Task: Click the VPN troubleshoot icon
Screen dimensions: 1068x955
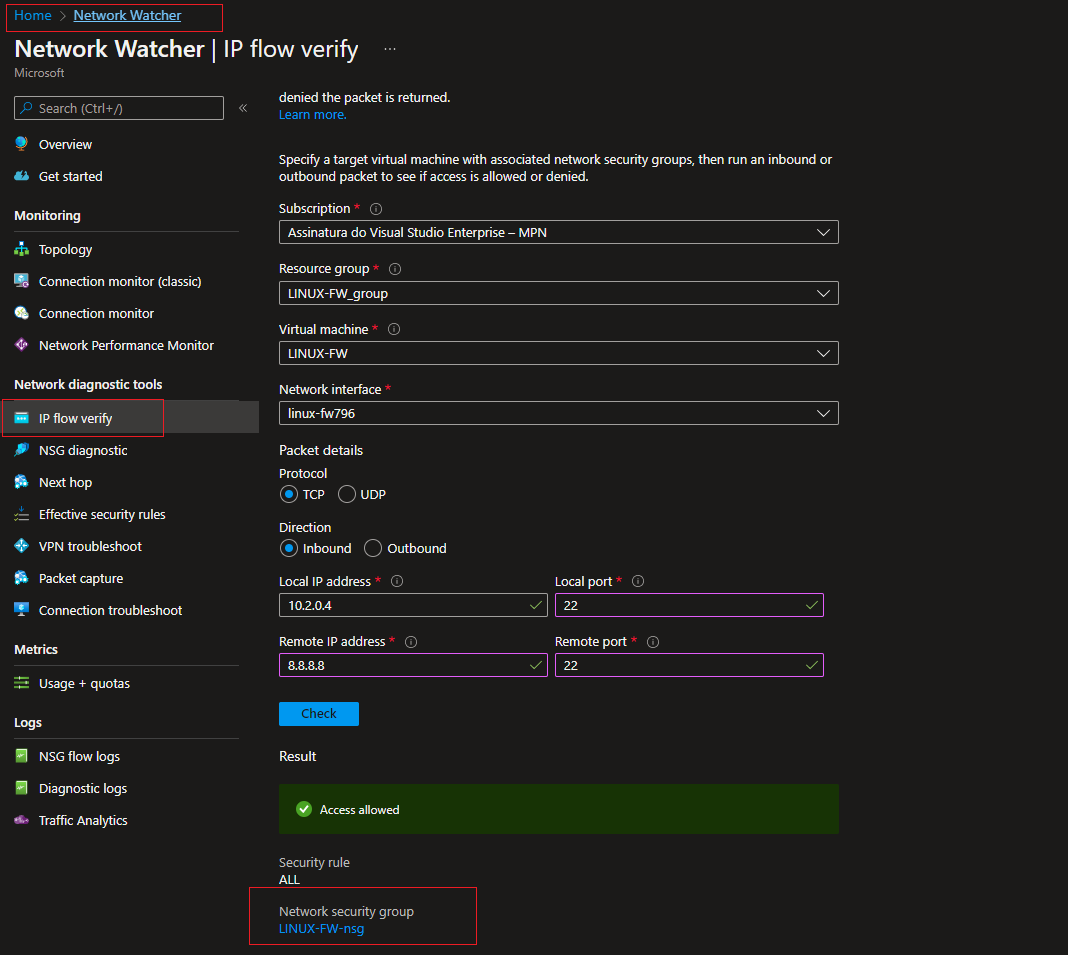Action: (22, 546)
